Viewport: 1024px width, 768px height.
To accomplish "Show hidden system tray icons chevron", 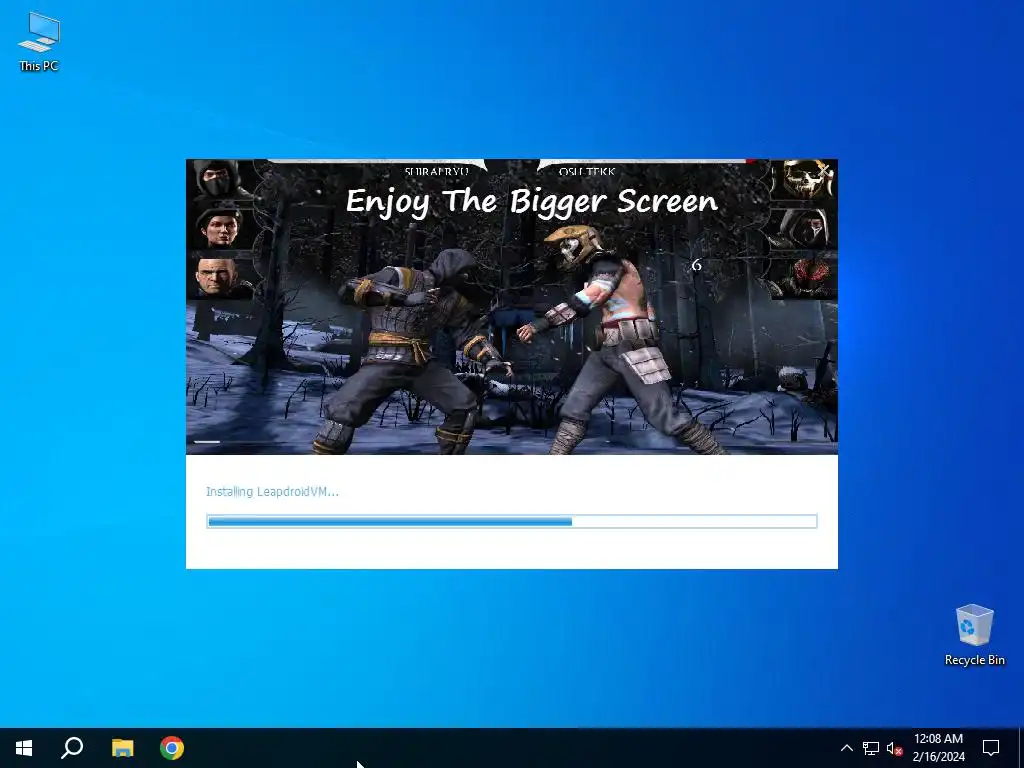I will (846, 748).
